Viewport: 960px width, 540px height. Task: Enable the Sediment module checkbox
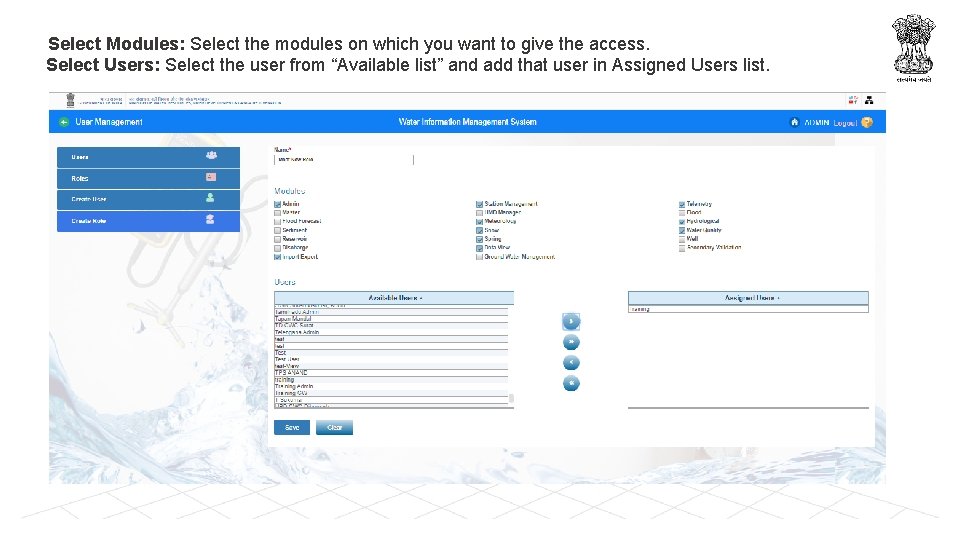[x=277, y=231]
